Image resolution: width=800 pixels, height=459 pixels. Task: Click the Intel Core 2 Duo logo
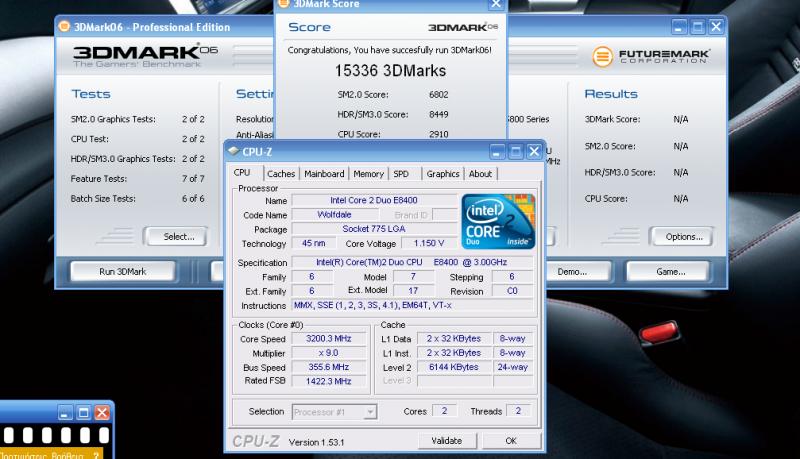click(498, 221)
